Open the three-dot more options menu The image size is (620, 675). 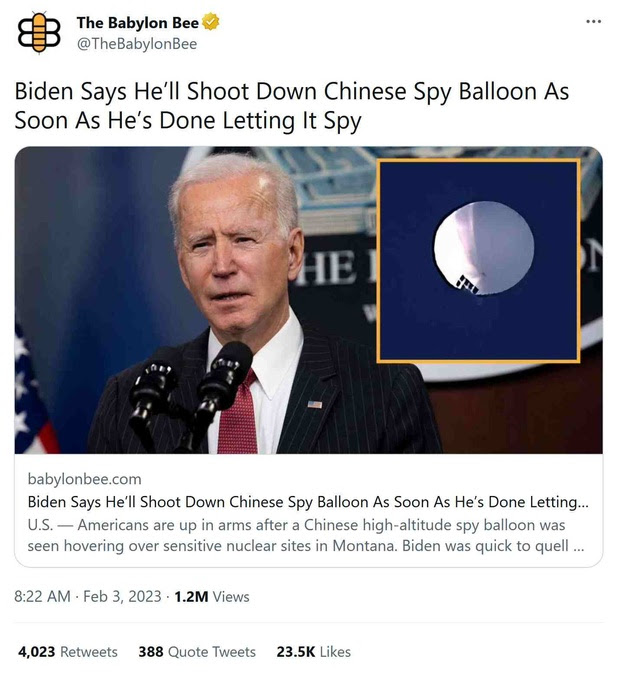(x=594, y=22)
